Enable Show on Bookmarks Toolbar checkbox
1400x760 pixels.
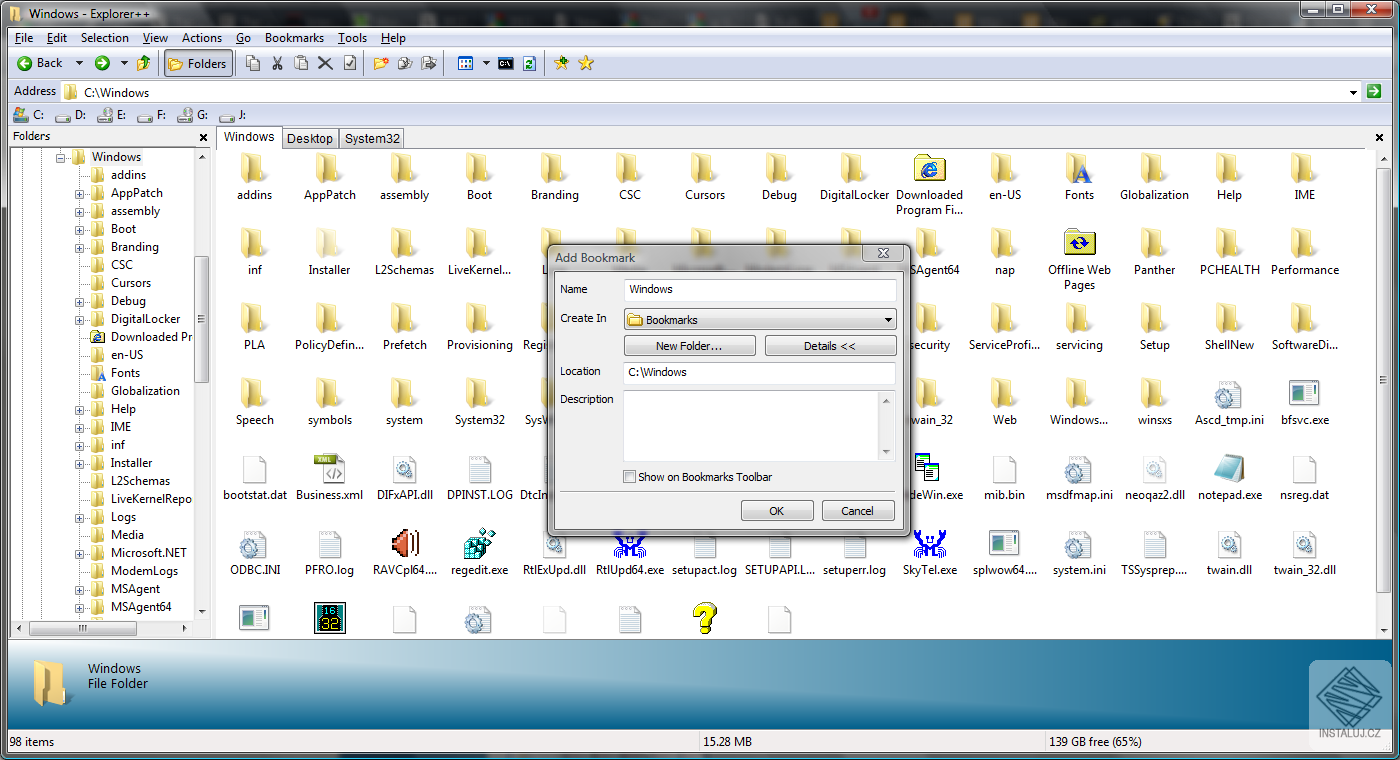click(629, 477)
